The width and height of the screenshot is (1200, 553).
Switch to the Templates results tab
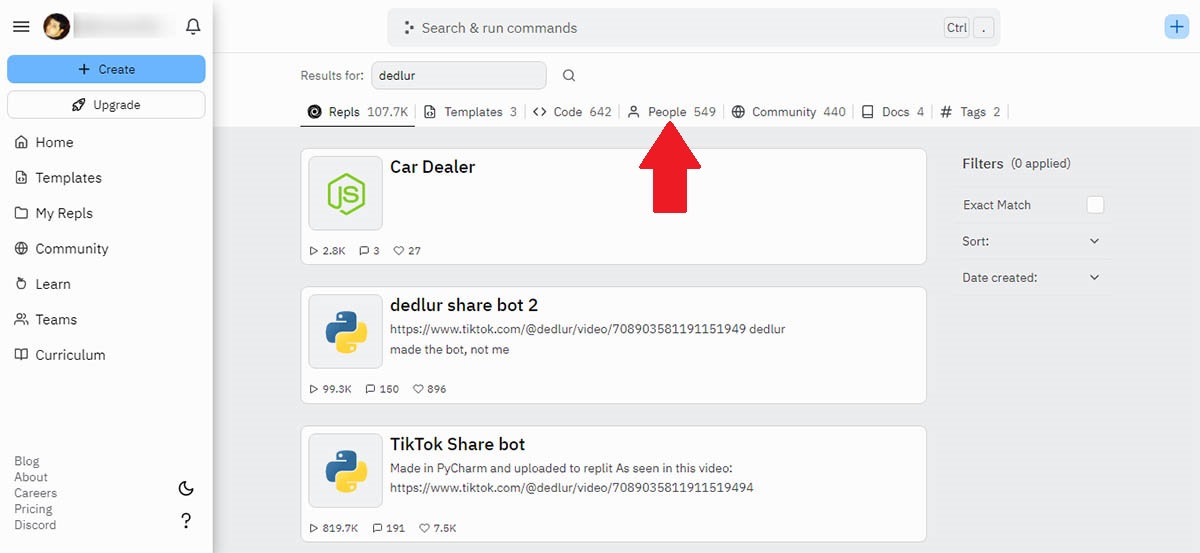472,112
